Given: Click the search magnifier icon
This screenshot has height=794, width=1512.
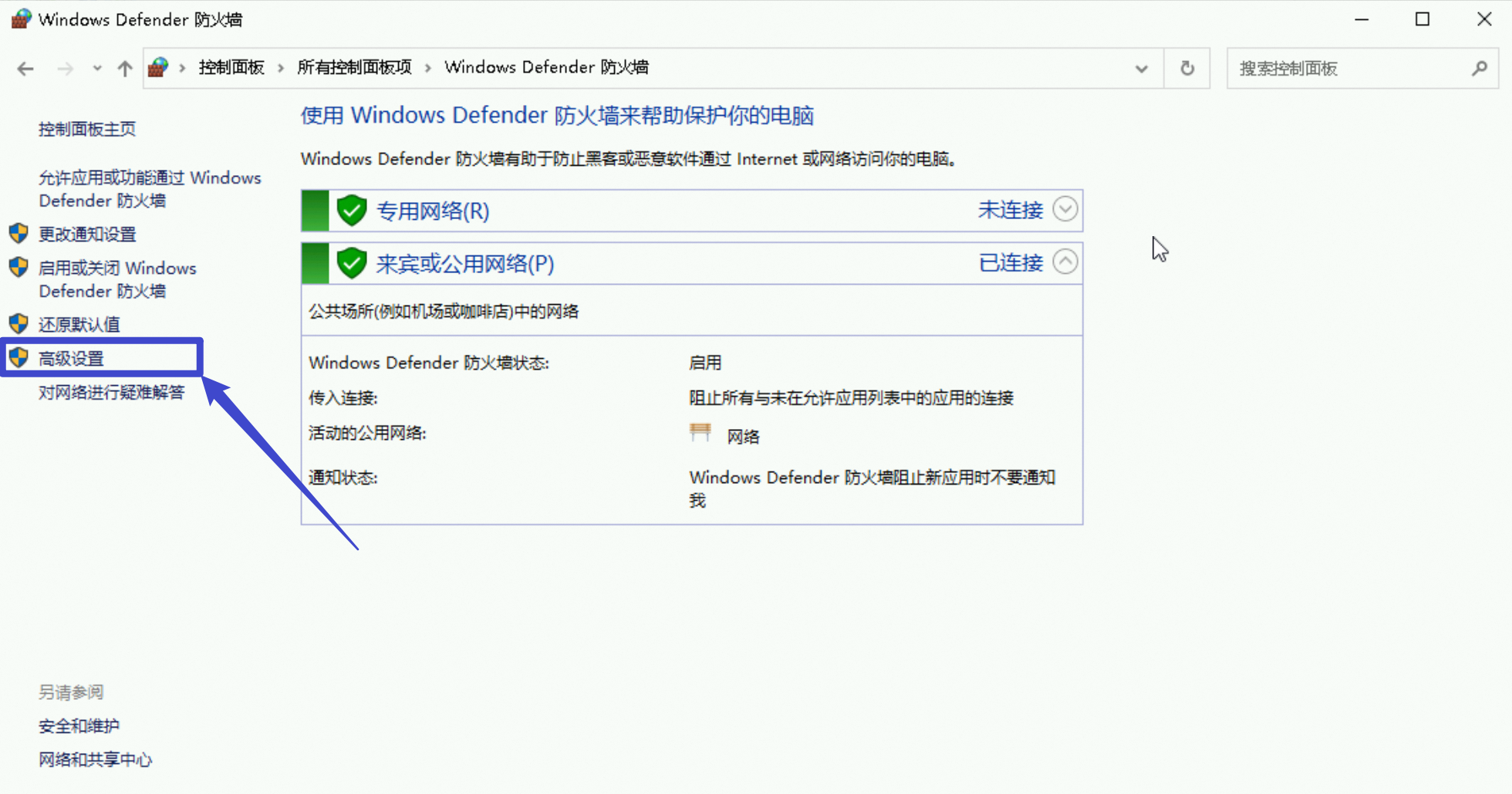Looking at the screenshot, I should (x=1480, y=69).
